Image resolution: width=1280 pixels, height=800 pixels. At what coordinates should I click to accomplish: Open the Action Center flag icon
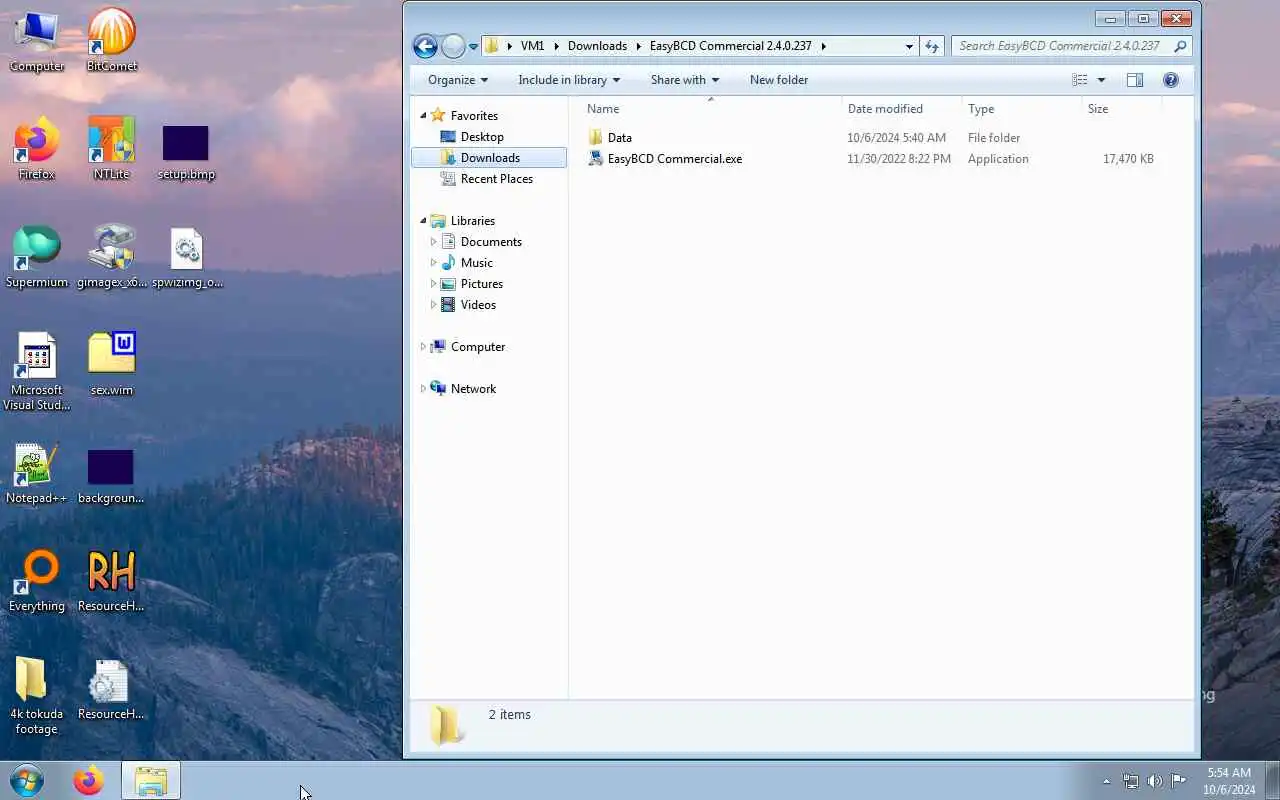click(x=1178, y=781)
